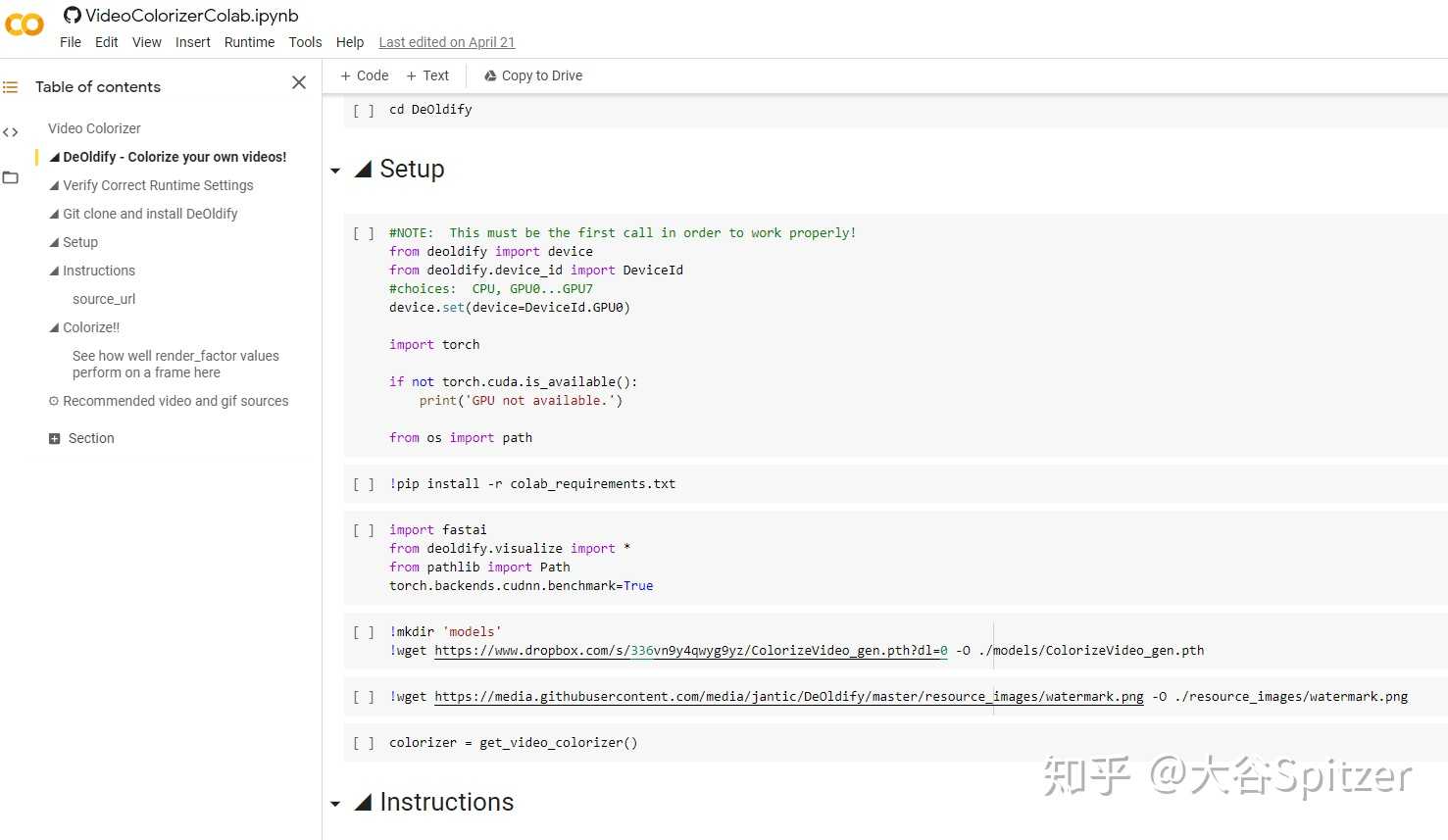Open the Runtime menu
The width and height of the screenshot is (1448, 840).
click(x=249, y=42)
